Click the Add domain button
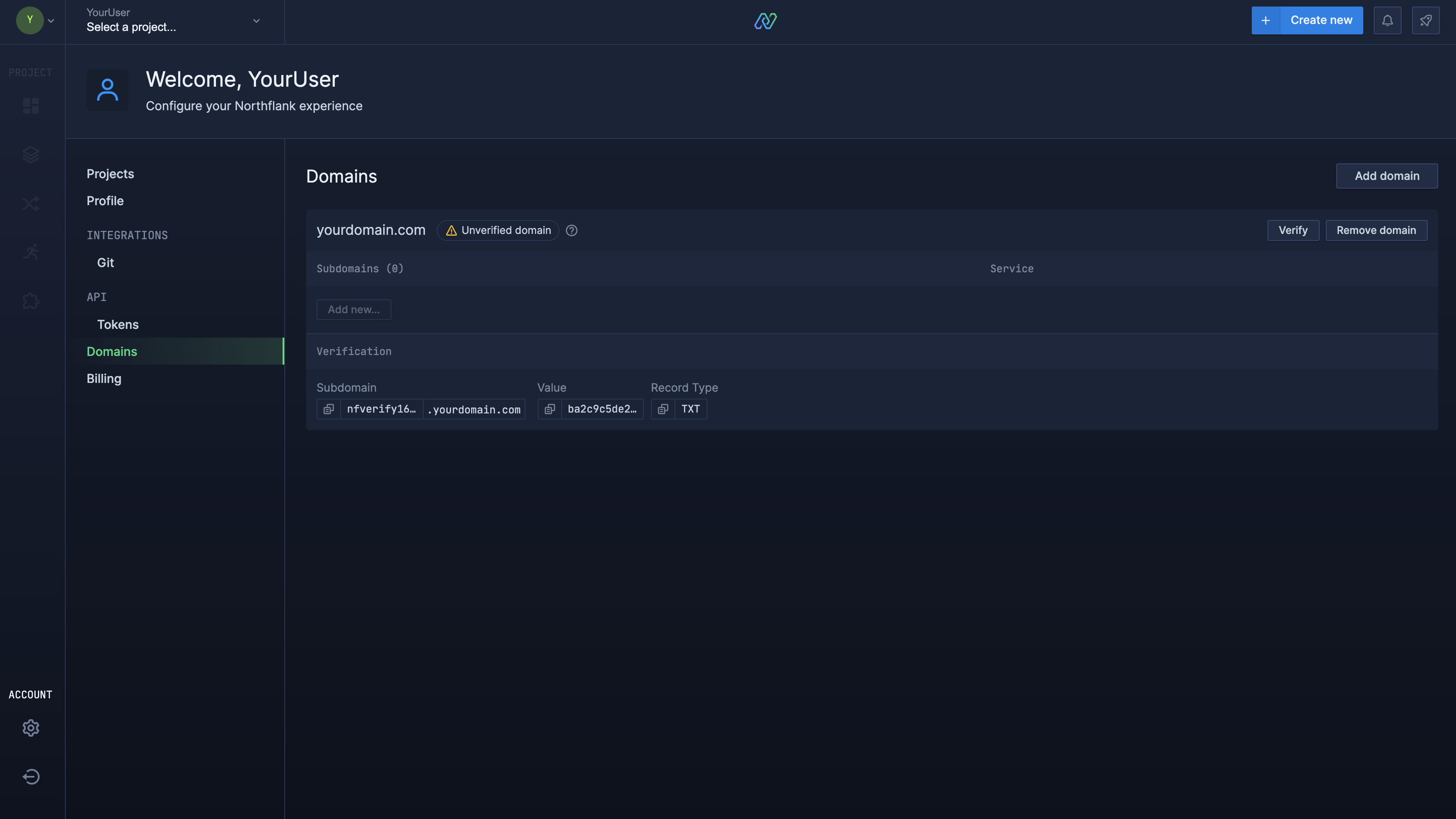The width and height of the screenshot is (1456, 819). (1386, 176)
